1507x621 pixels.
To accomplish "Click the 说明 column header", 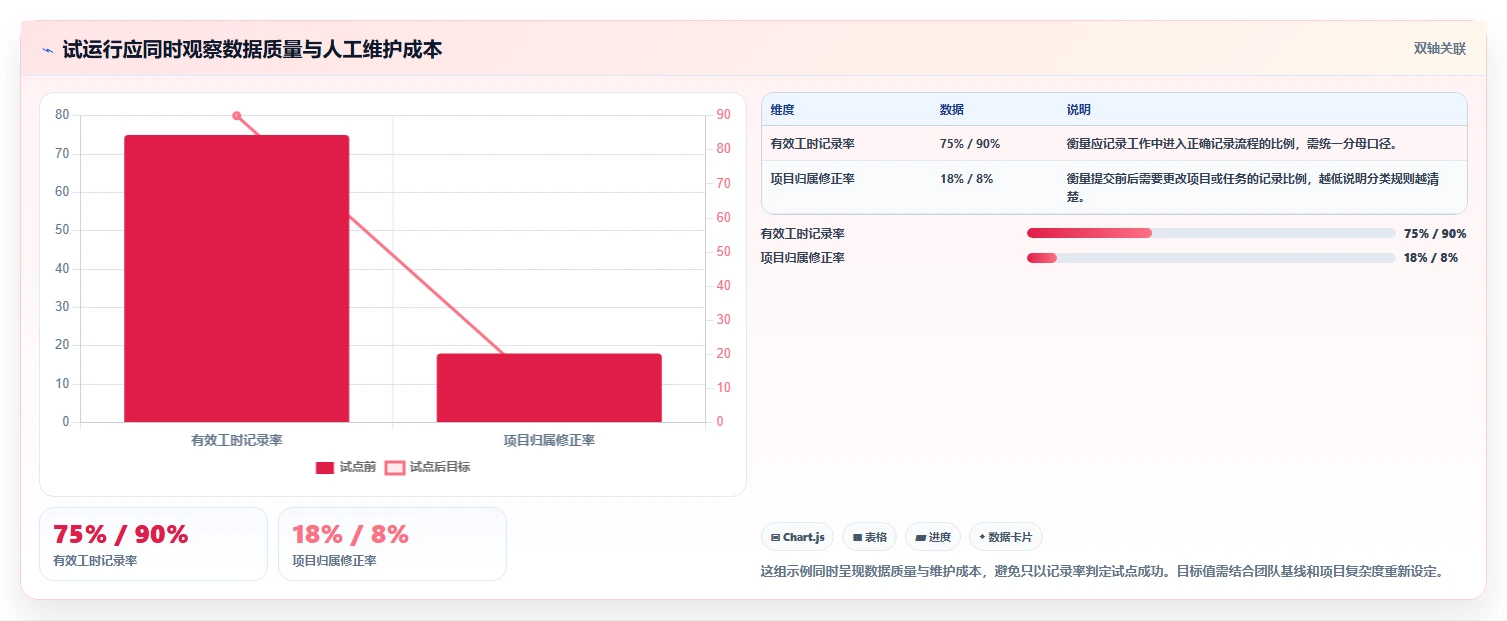I will coord(1079,110).
